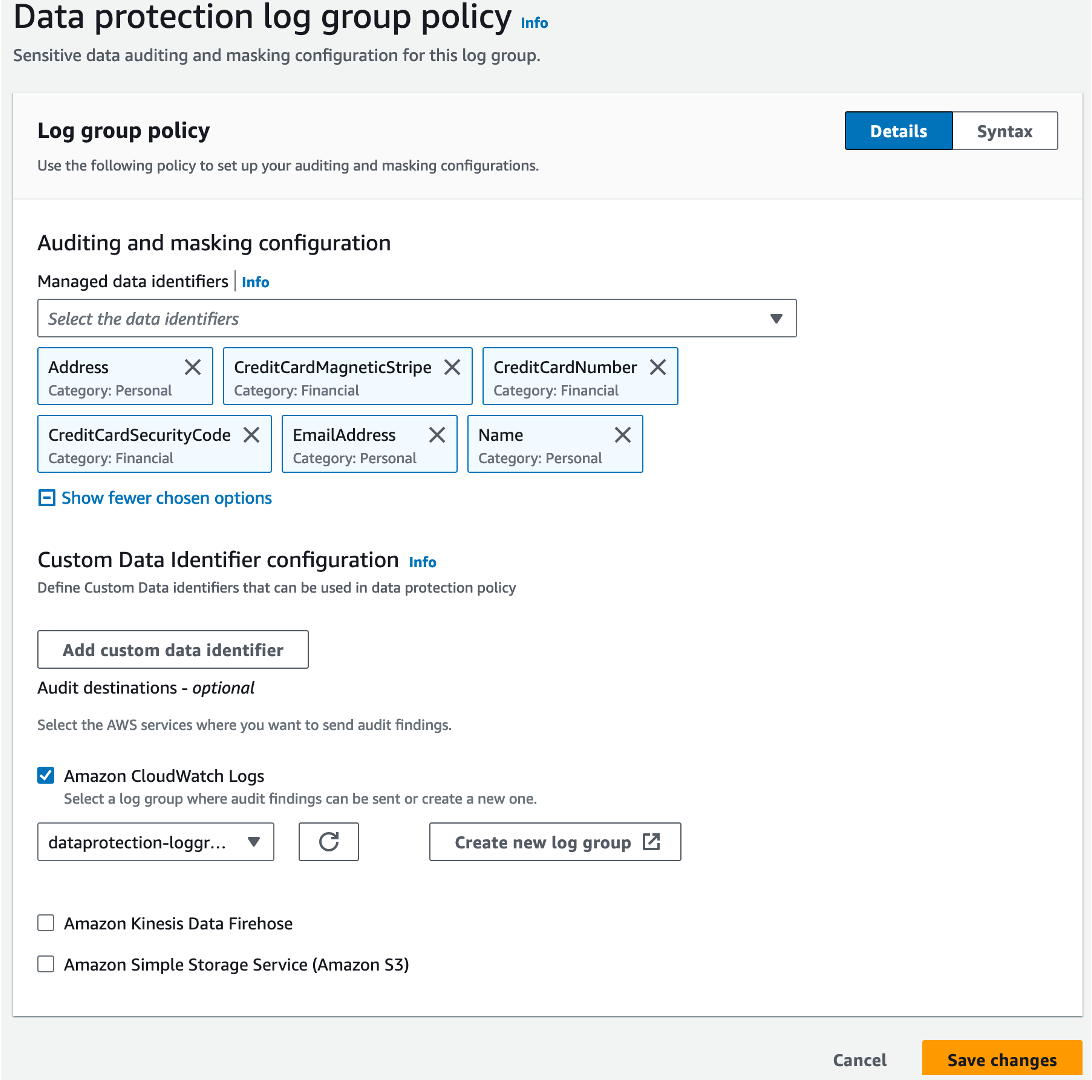Remove the CreditCardMagneticStripe identifier
This screenshot has height=1080, width=1092.
451,366
